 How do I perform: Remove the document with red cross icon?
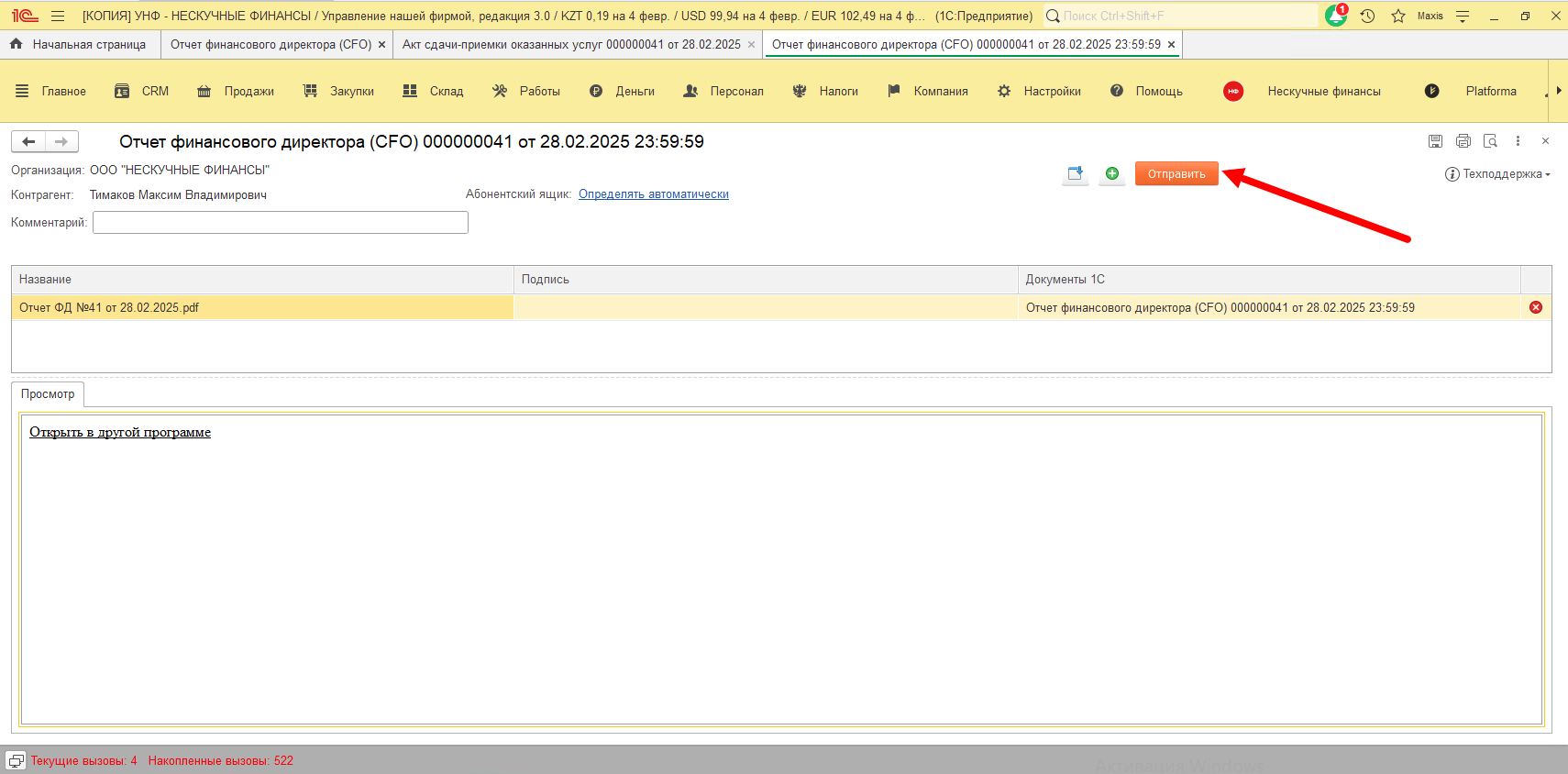(x=1536, y=307)
